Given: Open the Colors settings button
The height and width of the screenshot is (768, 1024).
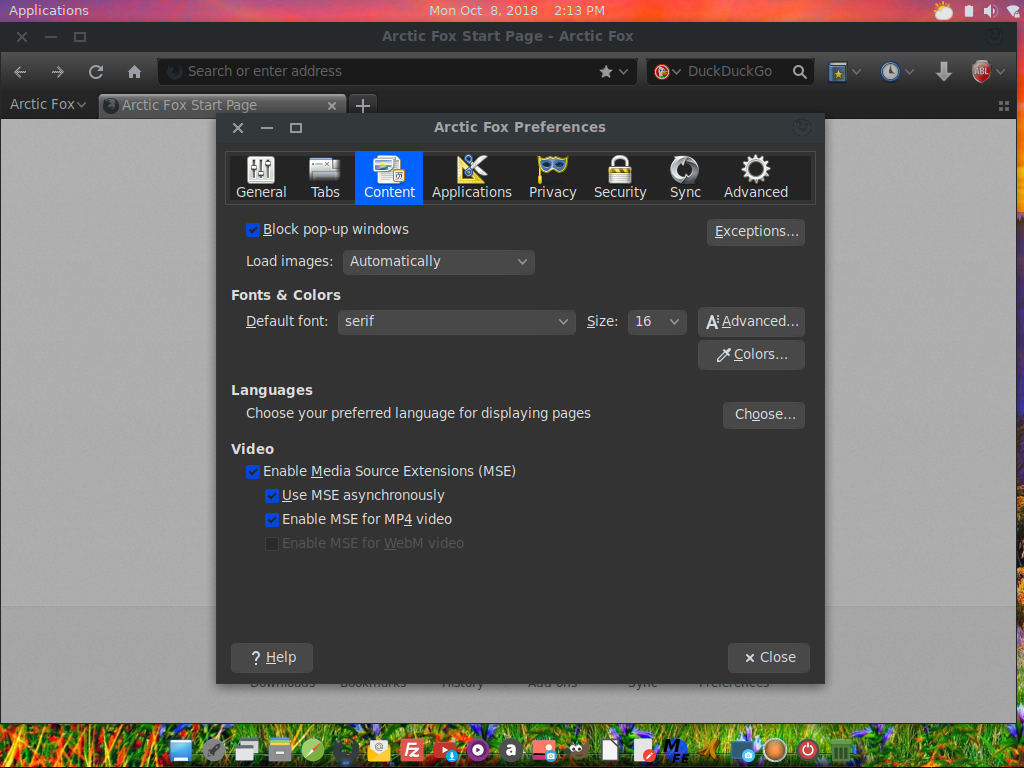Looking at the screenshot, I should (x=751, y=355).
